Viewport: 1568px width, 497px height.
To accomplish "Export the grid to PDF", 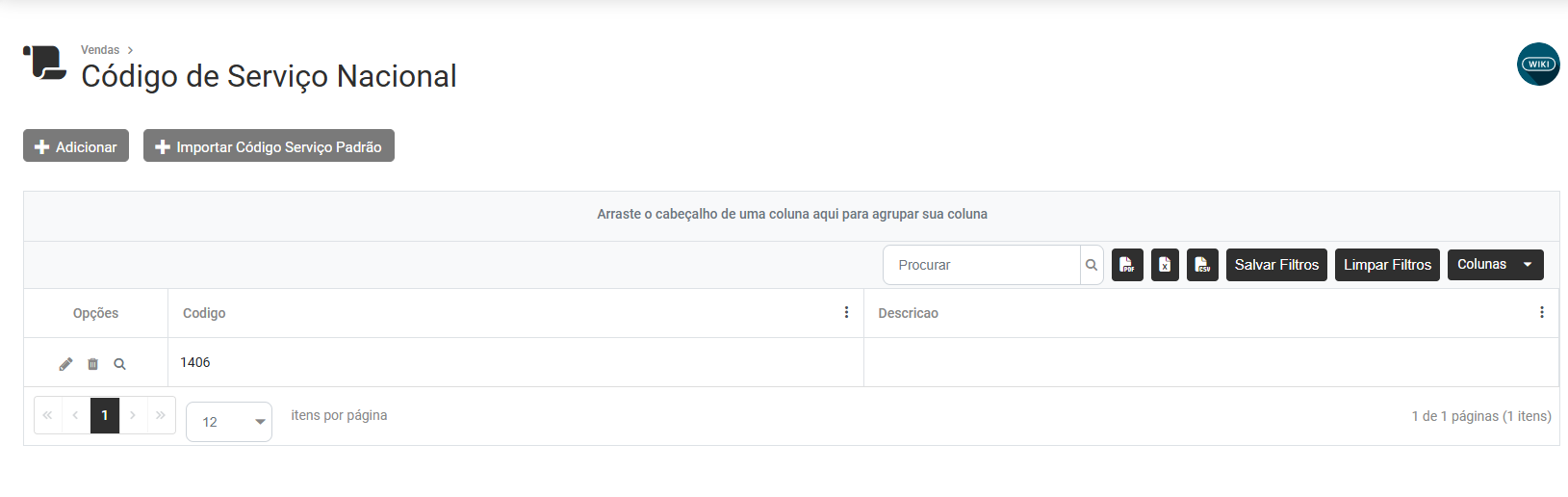I will coord(1127,265).
